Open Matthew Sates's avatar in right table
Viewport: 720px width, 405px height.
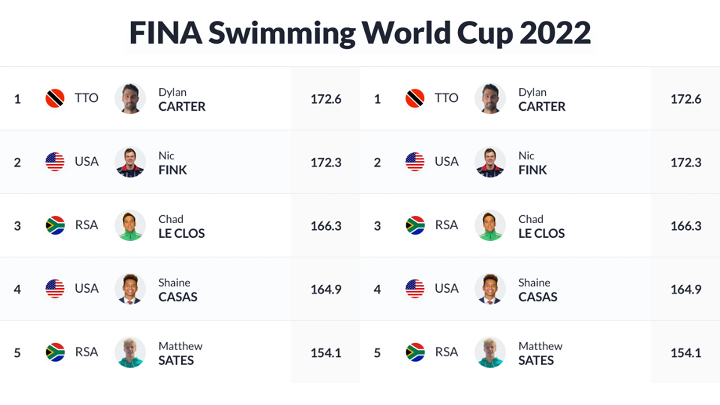click(x=490, y=353)
